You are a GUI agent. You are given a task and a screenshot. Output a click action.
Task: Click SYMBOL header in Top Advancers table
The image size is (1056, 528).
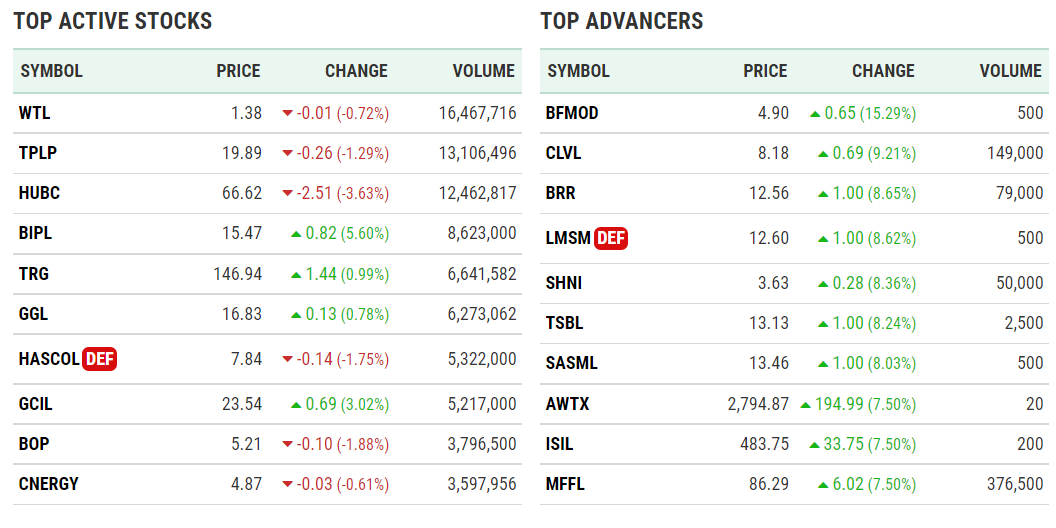point(578,71)
